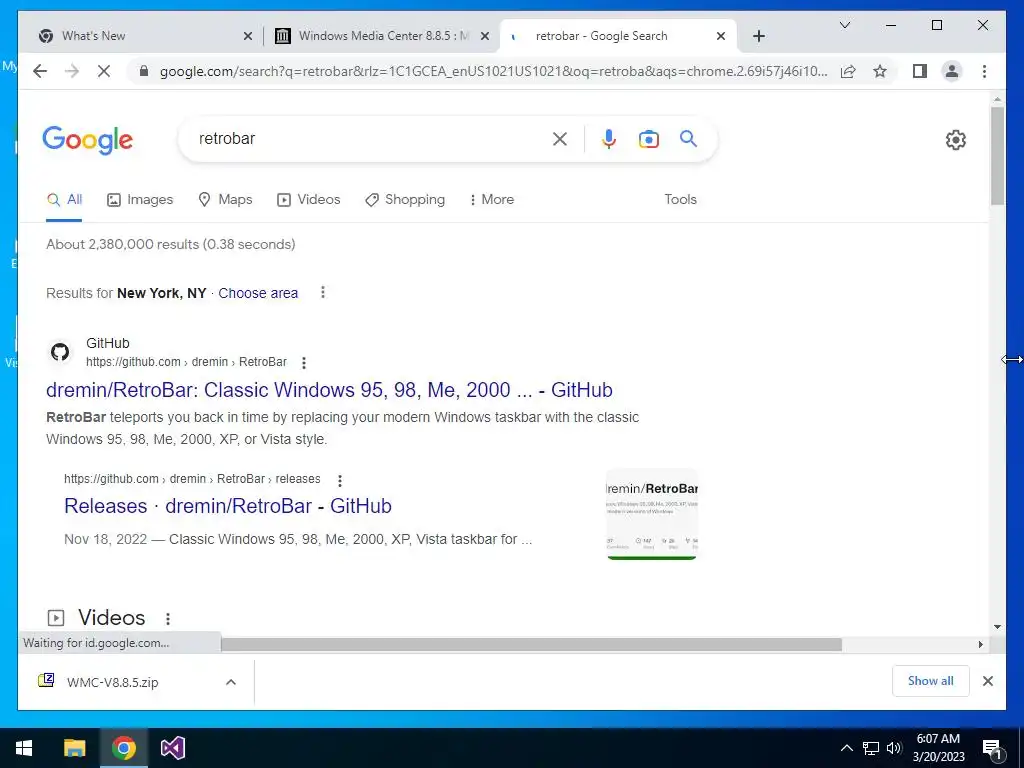Close the retrobar Google Search tab

720,36
